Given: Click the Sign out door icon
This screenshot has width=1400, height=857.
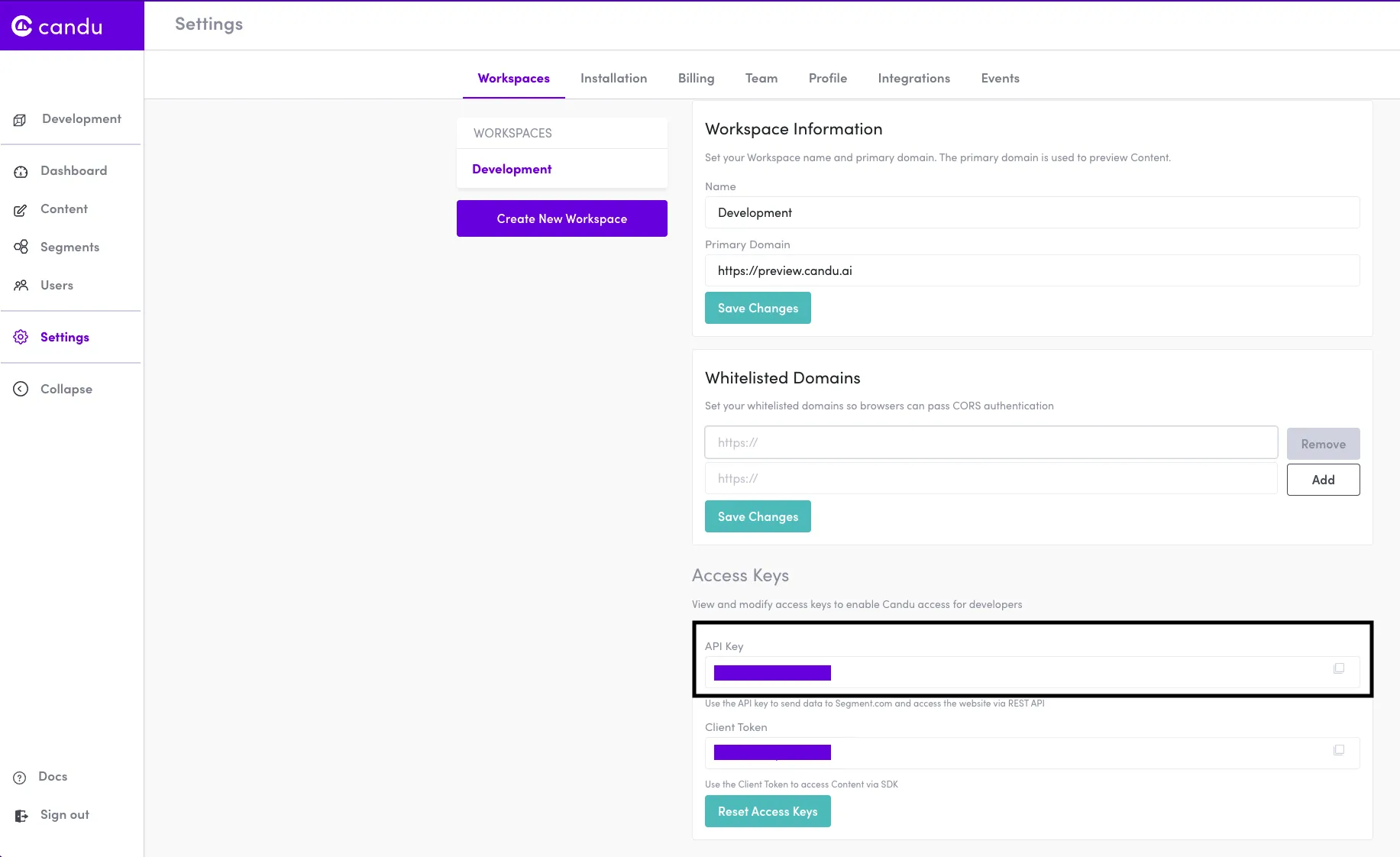Looking at the screenshot, I should 21,816.
